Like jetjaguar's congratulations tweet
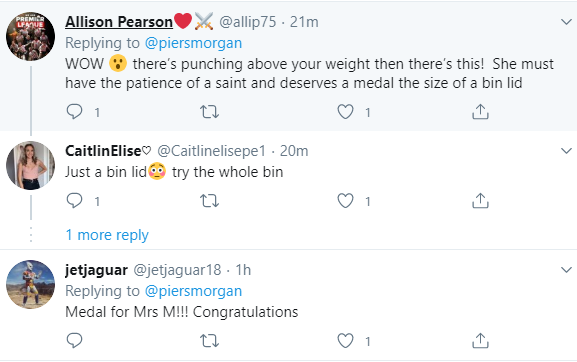The height and width of the screenshot is (362, 577). pos(346,341)
